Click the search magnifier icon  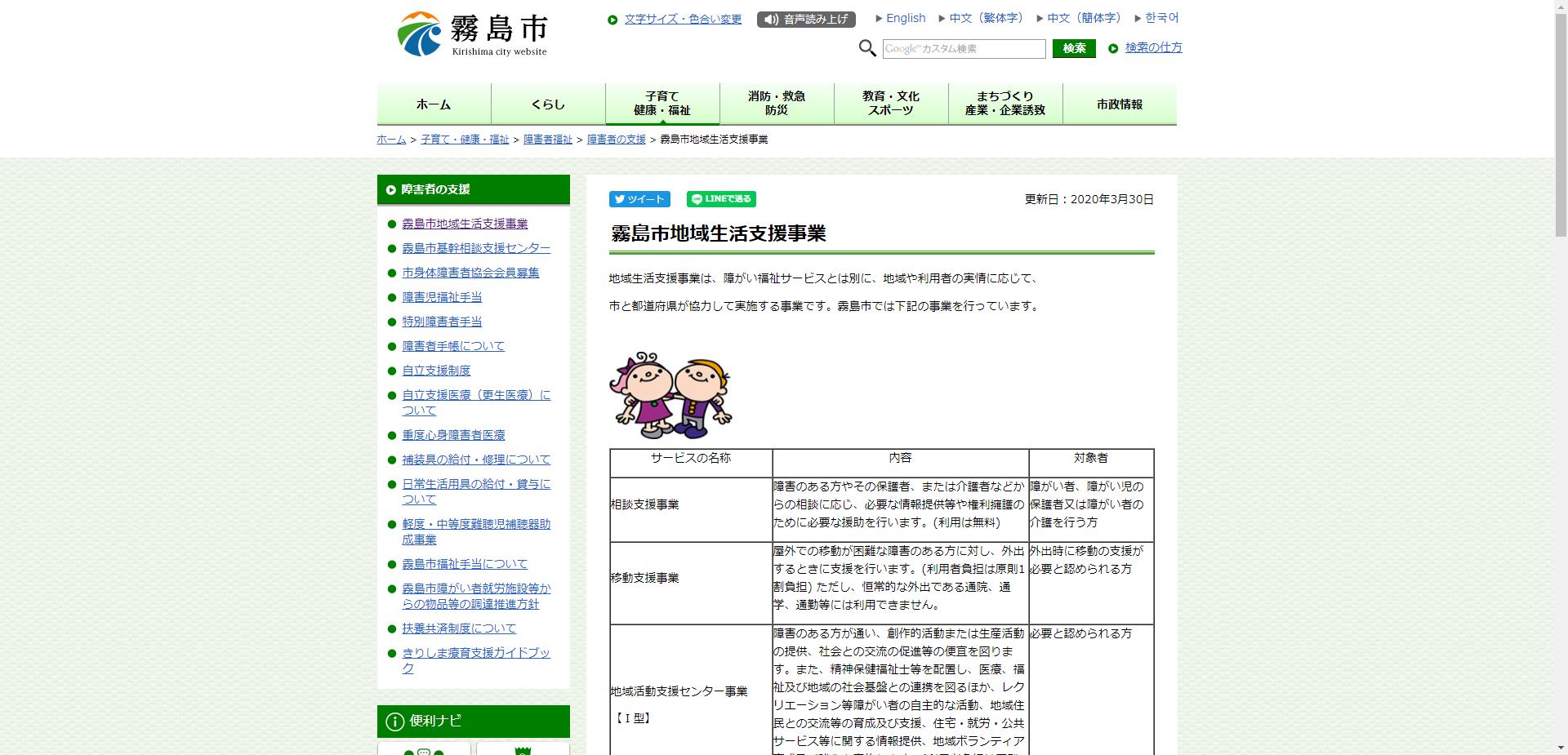(867, 49)
